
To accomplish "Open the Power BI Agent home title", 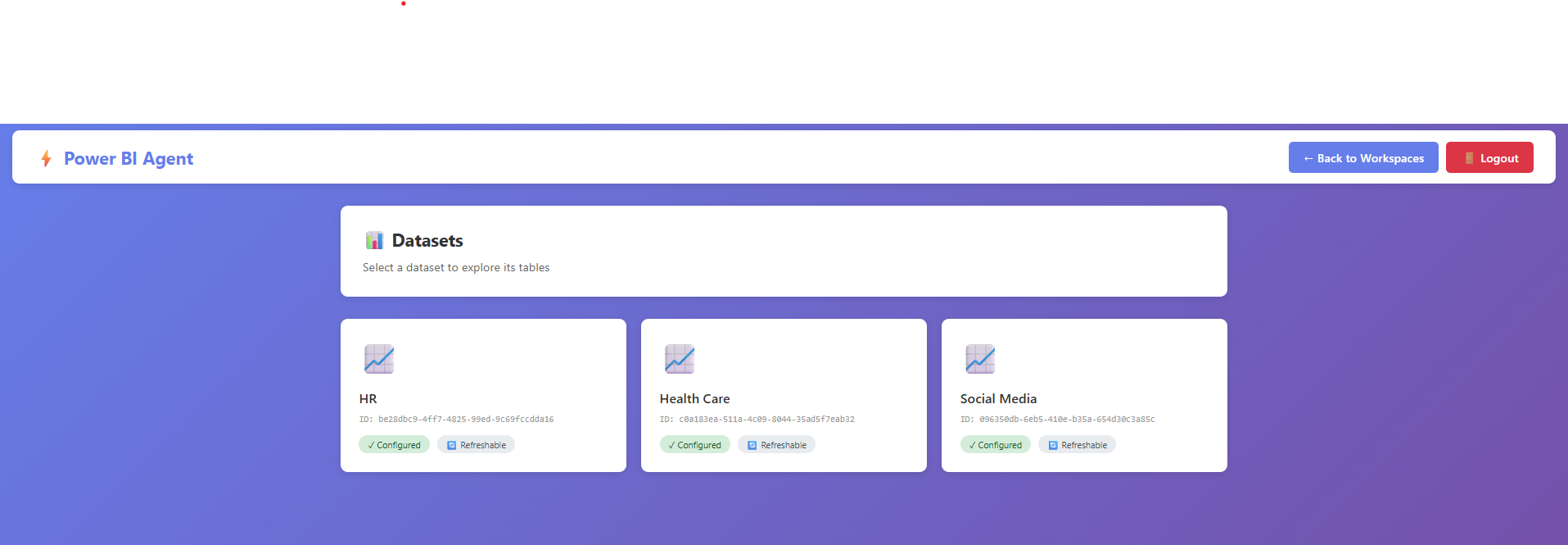I will [129, 158].
